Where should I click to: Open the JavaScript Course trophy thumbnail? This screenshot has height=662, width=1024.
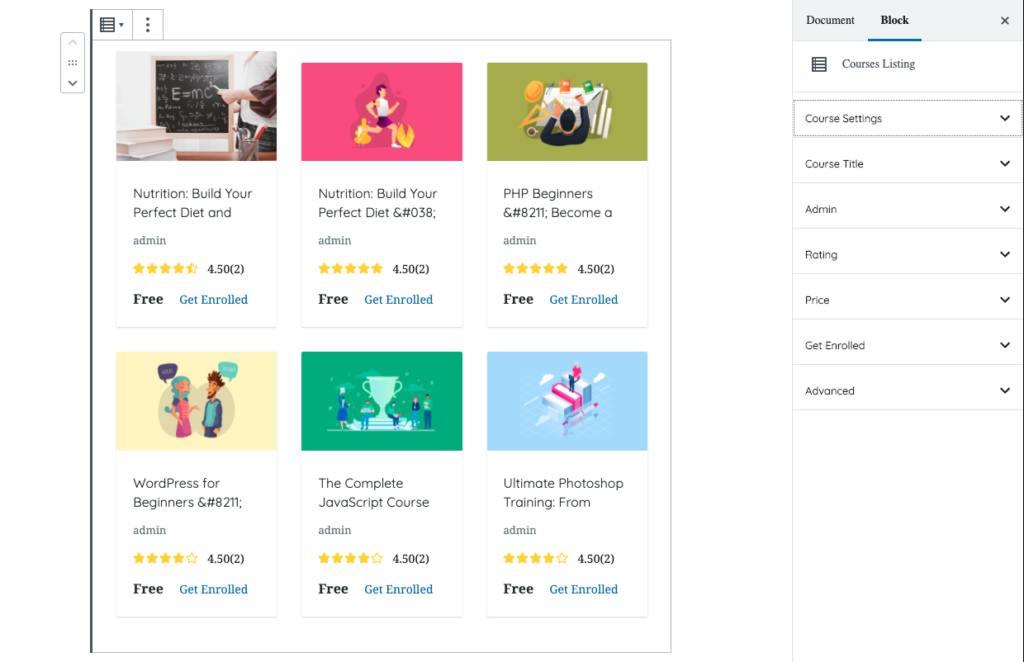pos(381,401)
